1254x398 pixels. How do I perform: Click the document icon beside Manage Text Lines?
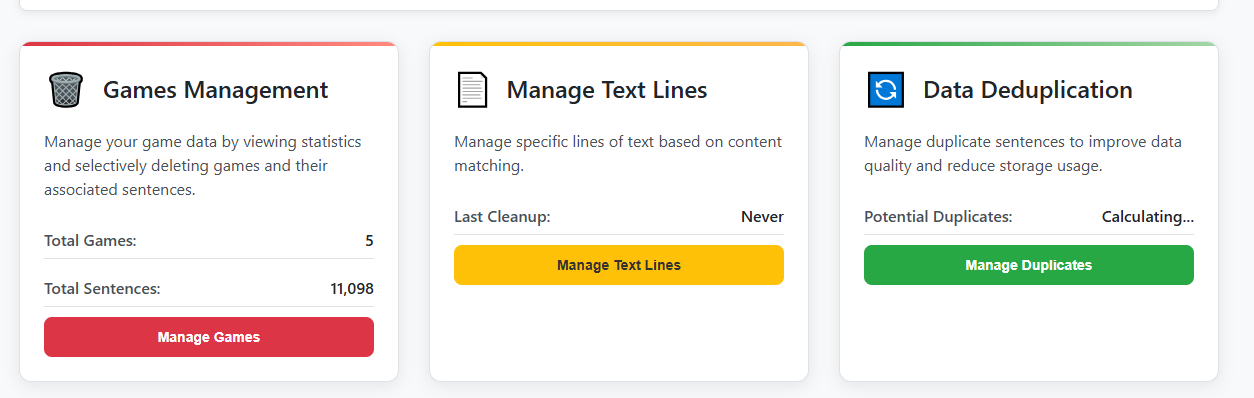pyautogui.click(x=472, y=90)
